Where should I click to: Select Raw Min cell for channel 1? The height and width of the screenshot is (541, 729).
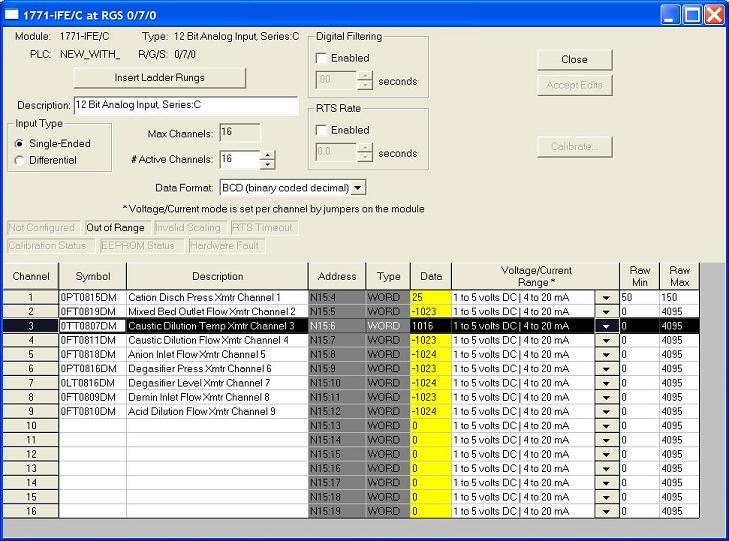639,297
